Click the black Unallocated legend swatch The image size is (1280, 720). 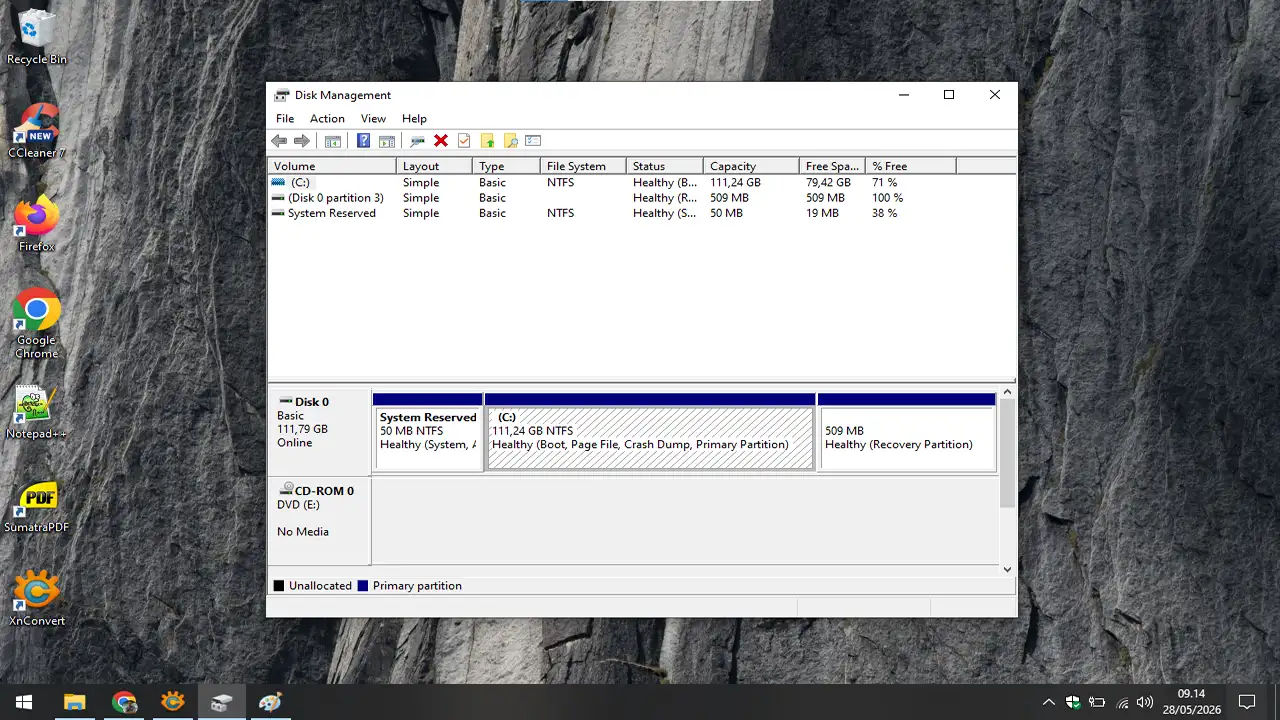click(x=279, y=586)
